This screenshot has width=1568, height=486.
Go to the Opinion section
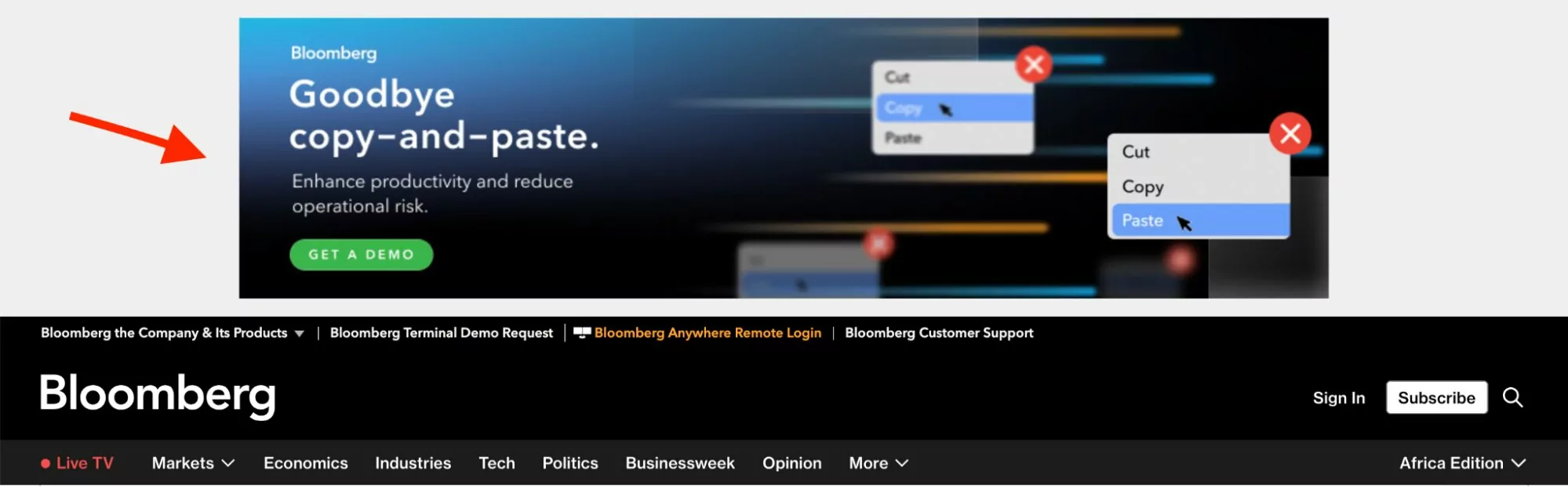(792, 463)
